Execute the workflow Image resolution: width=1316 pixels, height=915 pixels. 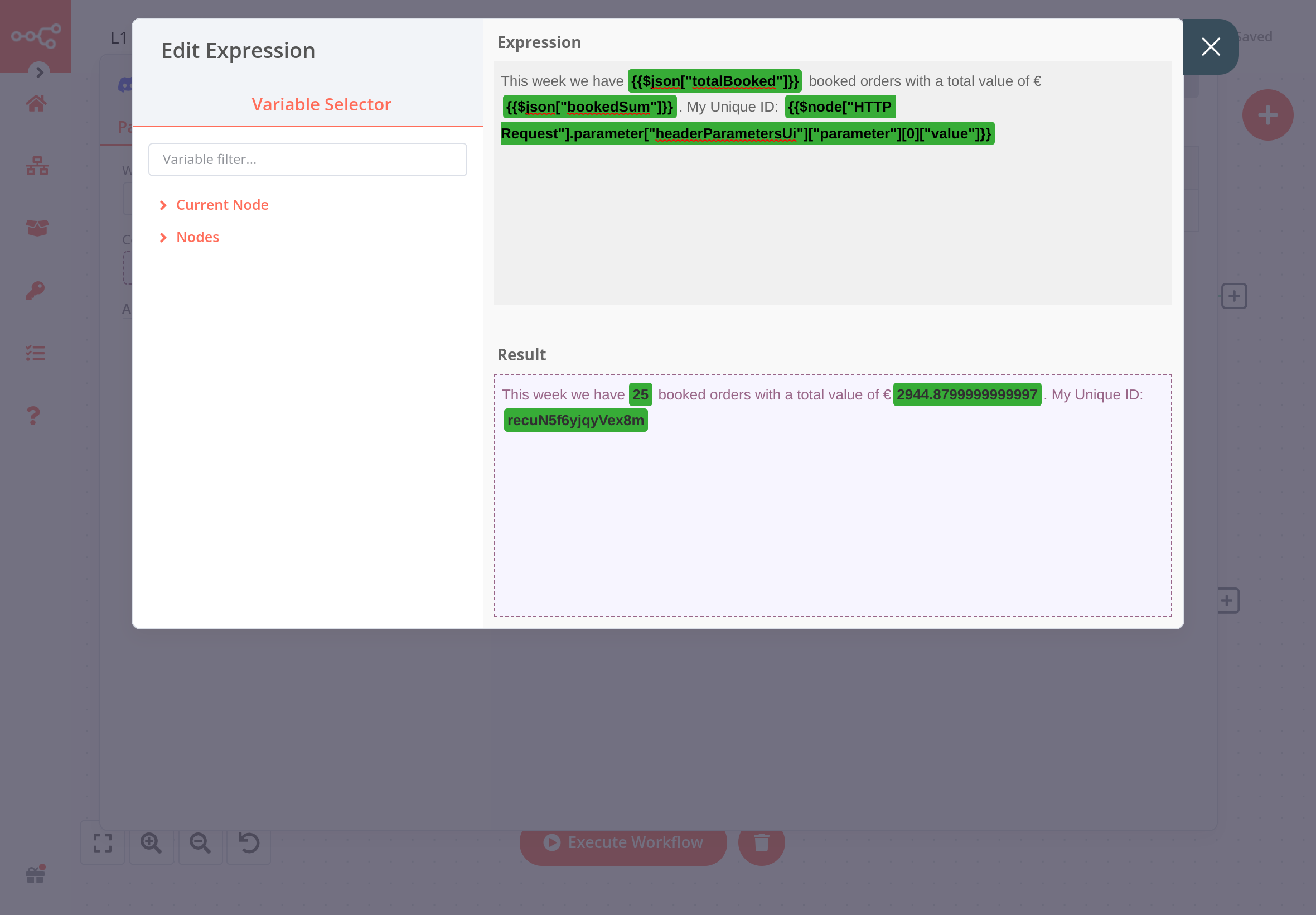tap(622, 842)
